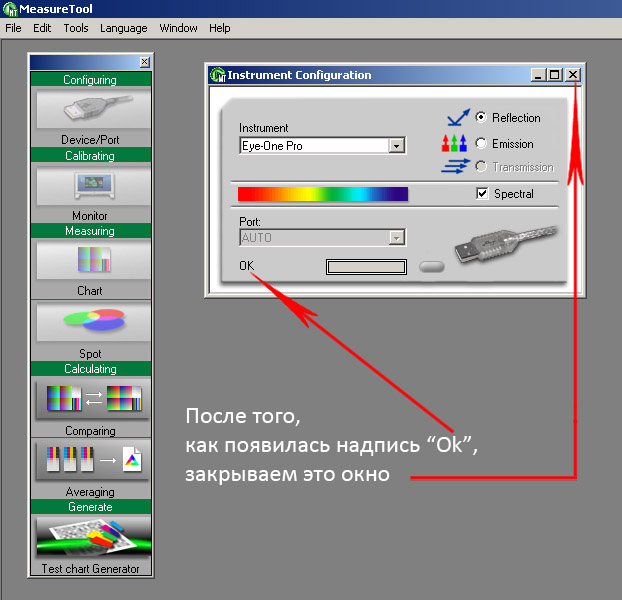
Task: Click the rainbow spectrum color bar
Action: pos(323,194)
